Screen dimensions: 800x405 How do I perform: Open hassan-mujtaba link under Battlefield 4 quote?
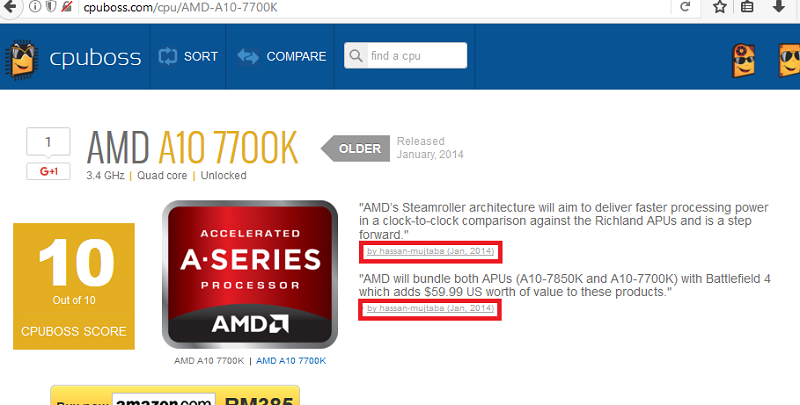[430, 308]
